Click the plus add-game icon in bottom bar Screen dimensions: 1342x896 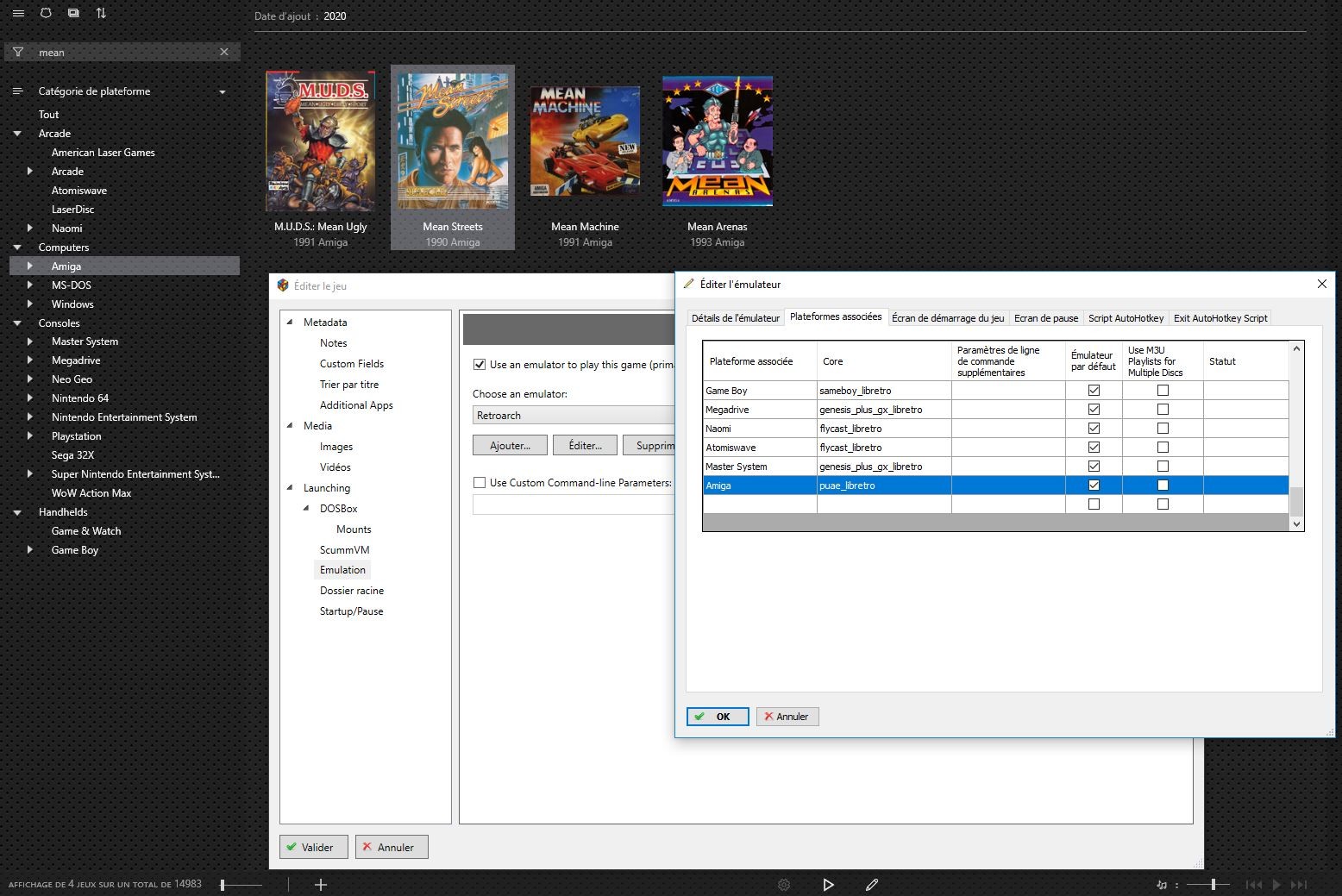321,885
